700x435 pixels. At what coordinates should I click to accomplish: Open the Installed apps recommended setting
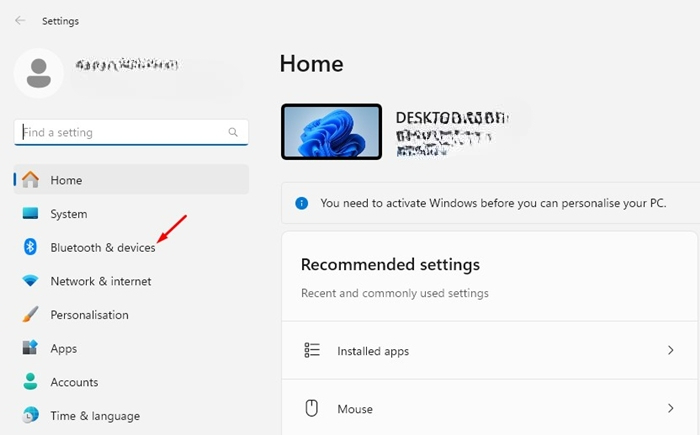(490, 350)
